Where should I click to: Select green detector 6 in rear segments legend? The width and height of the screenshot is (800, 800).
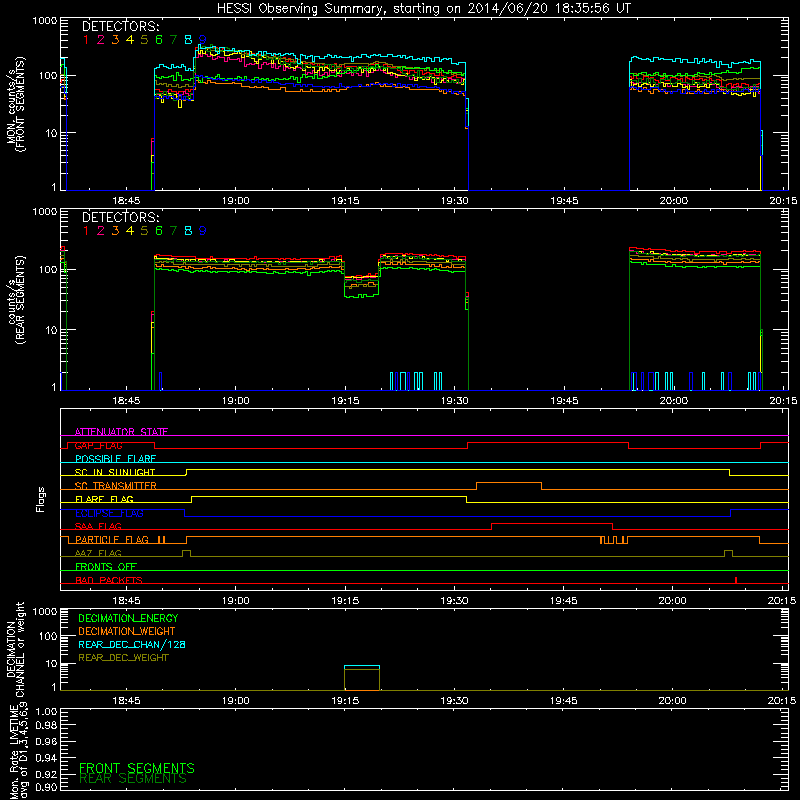point(159,231)
